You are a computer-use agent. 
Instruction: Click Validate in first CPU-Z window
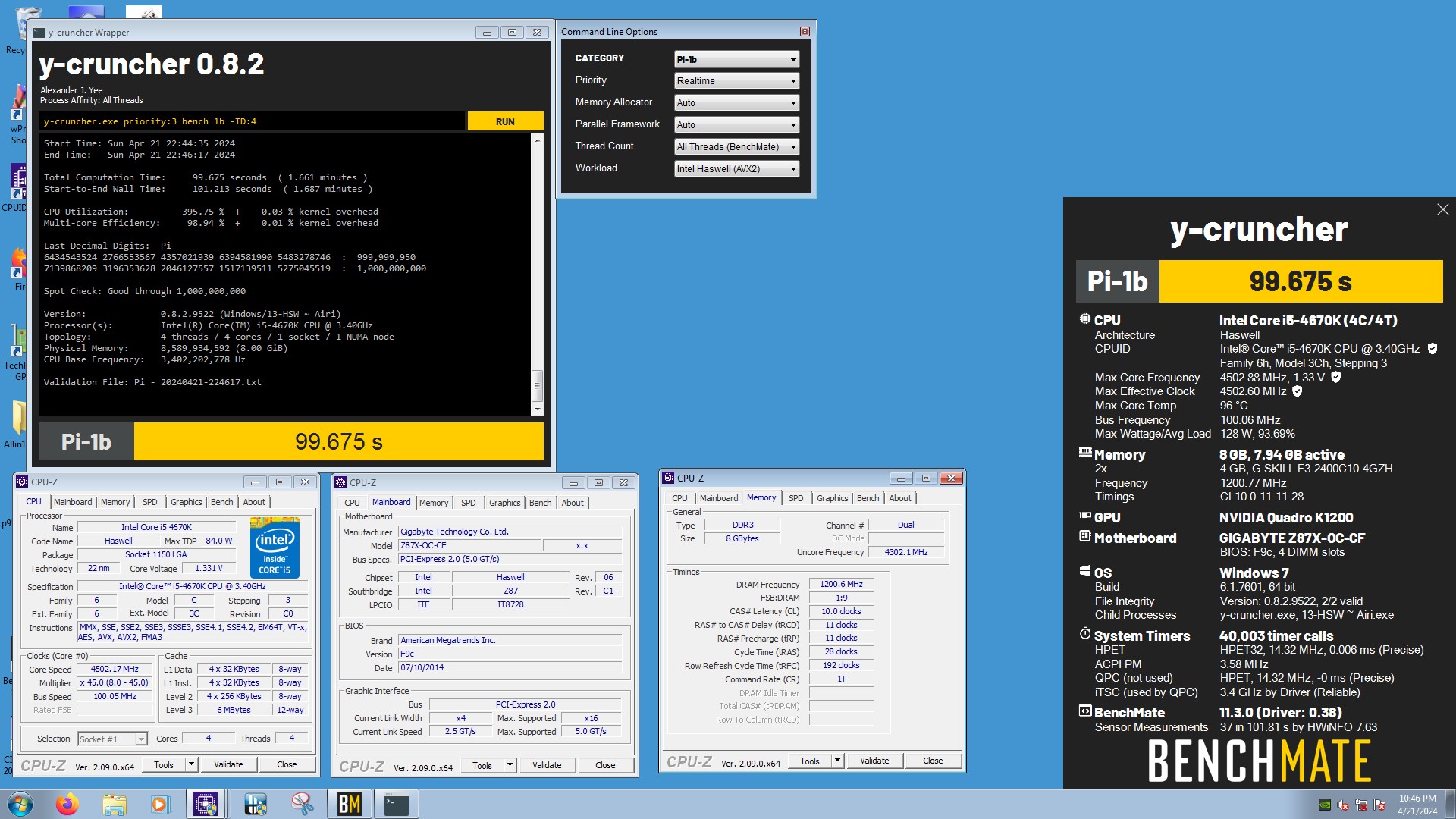pyautogui.click(x=228, y=764)
